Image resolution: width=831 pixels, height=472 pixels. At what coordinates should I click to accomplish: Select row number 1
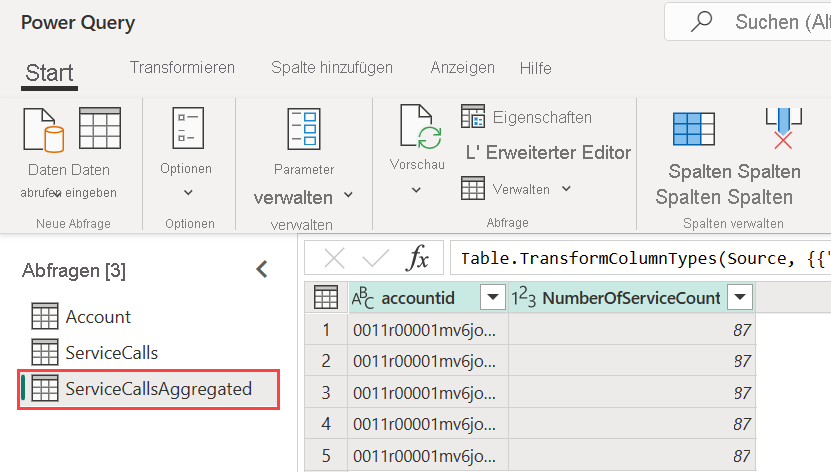[x=326, y=329]
